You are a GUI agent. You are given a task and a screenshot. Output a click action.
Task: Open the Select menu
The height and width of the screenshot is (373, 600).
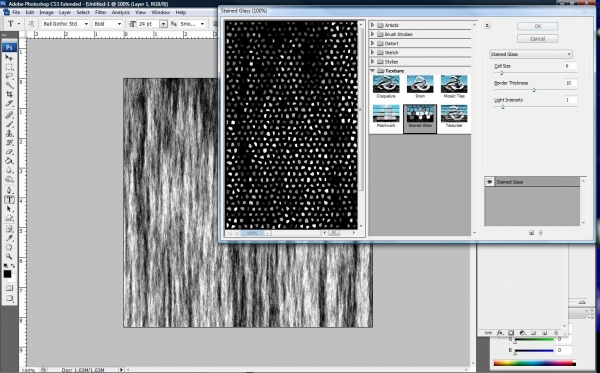tap(83, 12)
